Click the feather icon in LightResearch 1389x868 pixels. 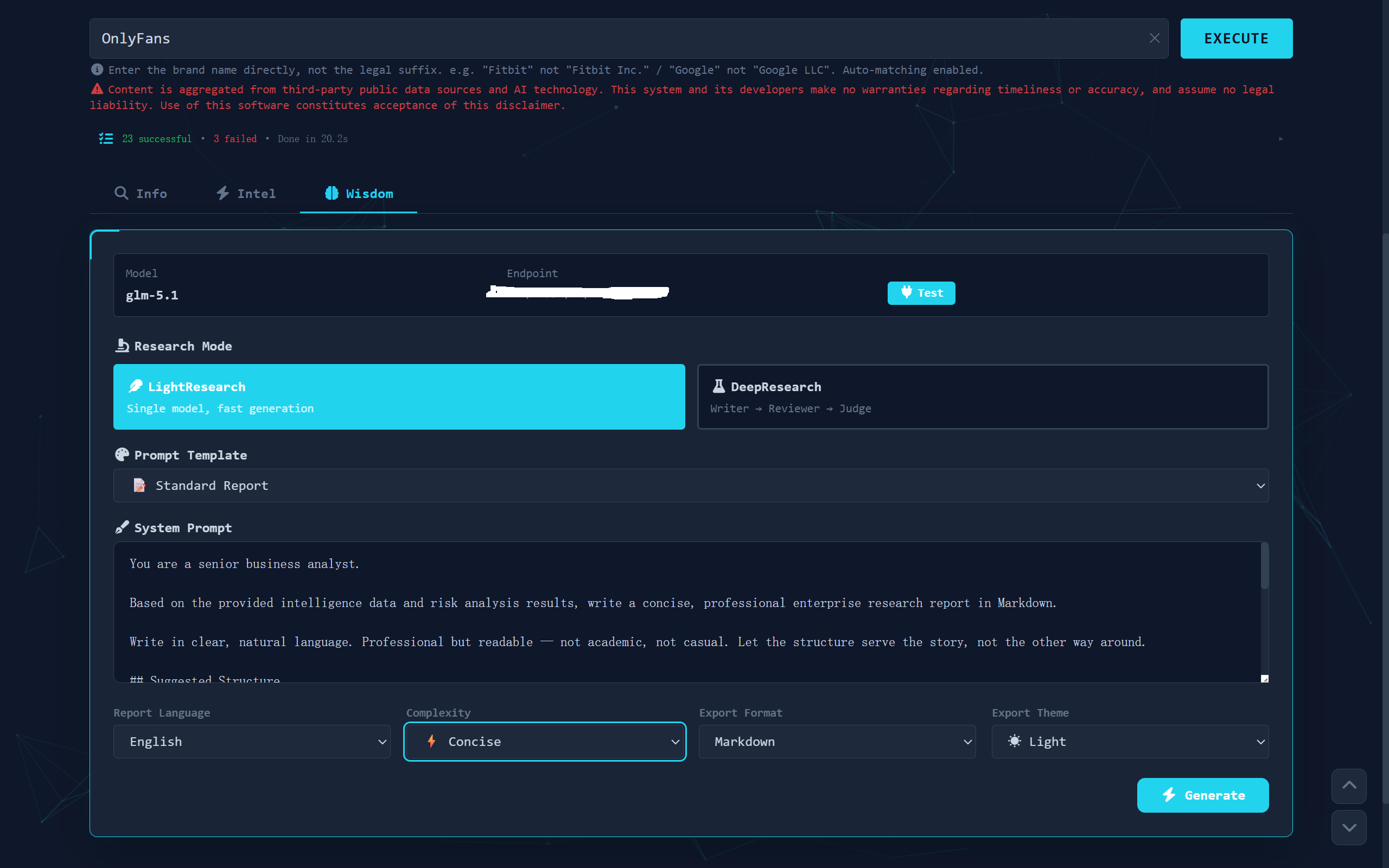(136, 386)
